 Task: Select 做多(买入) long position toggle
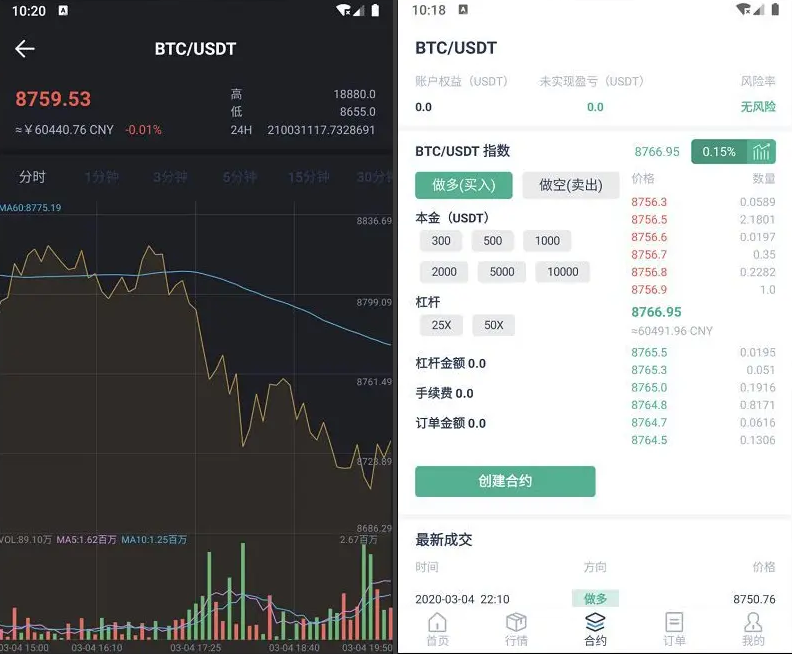[464, 185]
